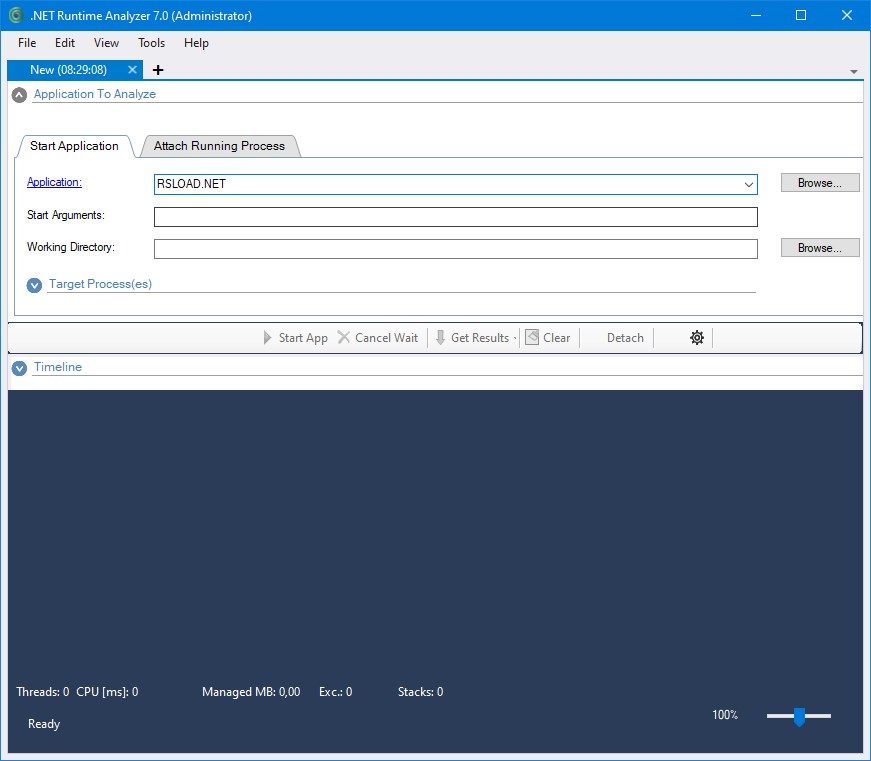
Task: Collapse the Timeline section
Action: tap(19, 368)
